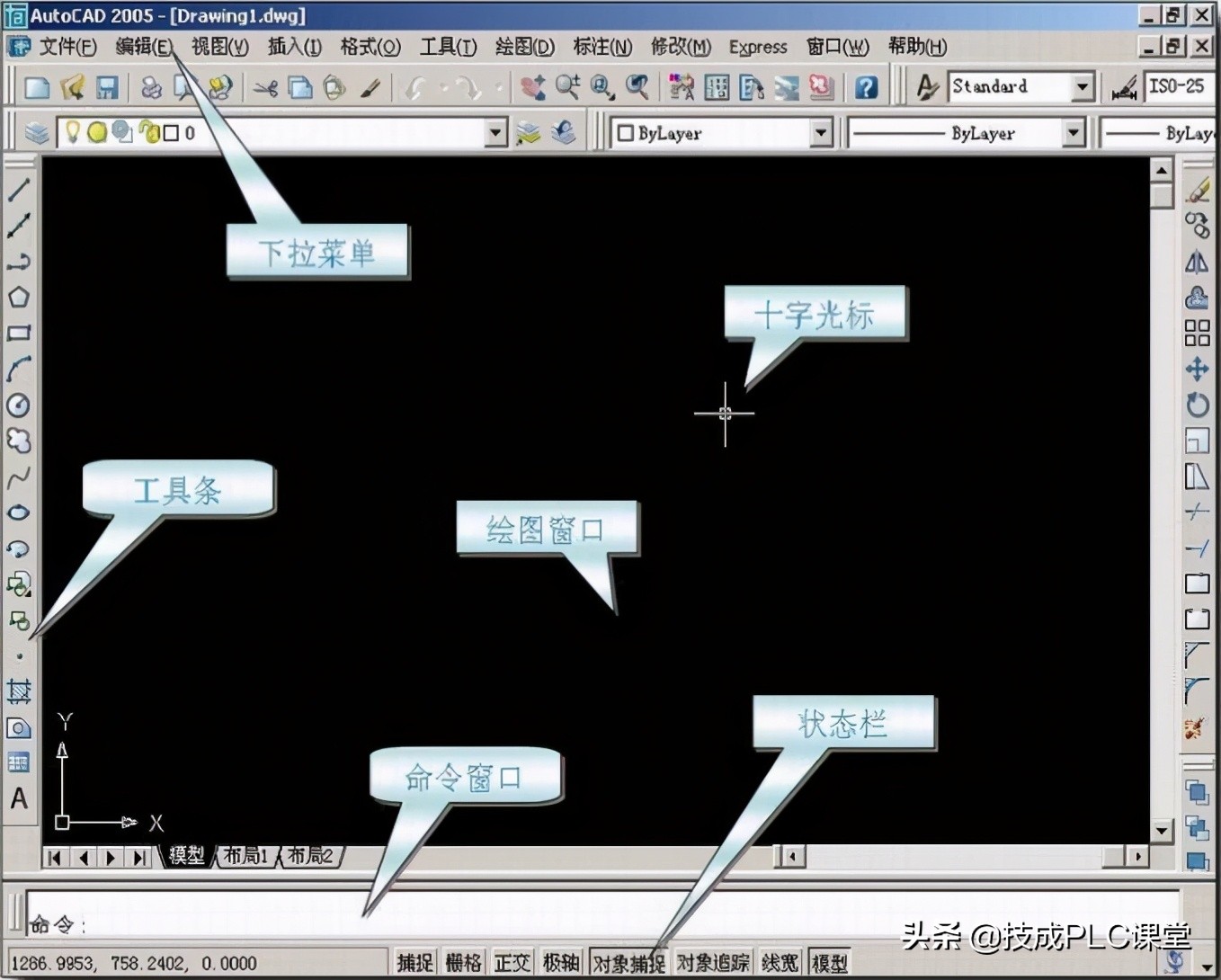
Task: Select the Rectangle tool
Action: tap(18, 333)
